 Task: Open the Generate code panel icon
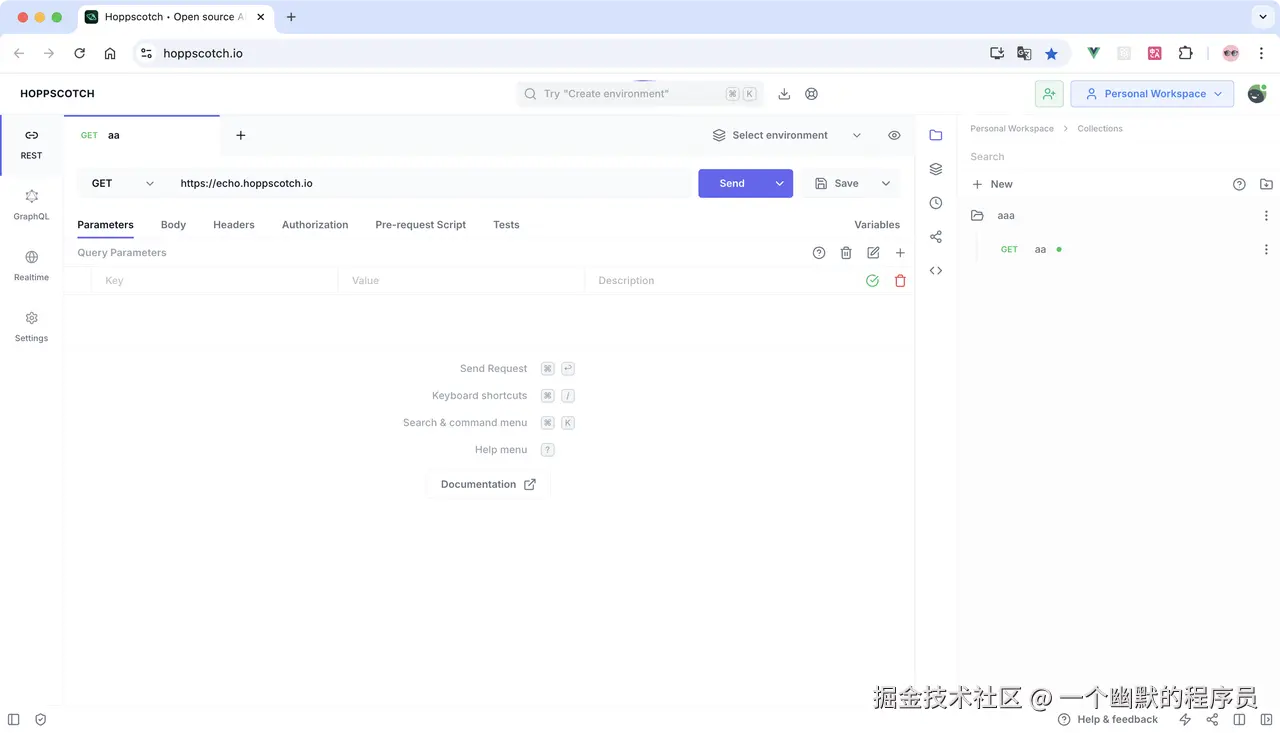[936, 271]
